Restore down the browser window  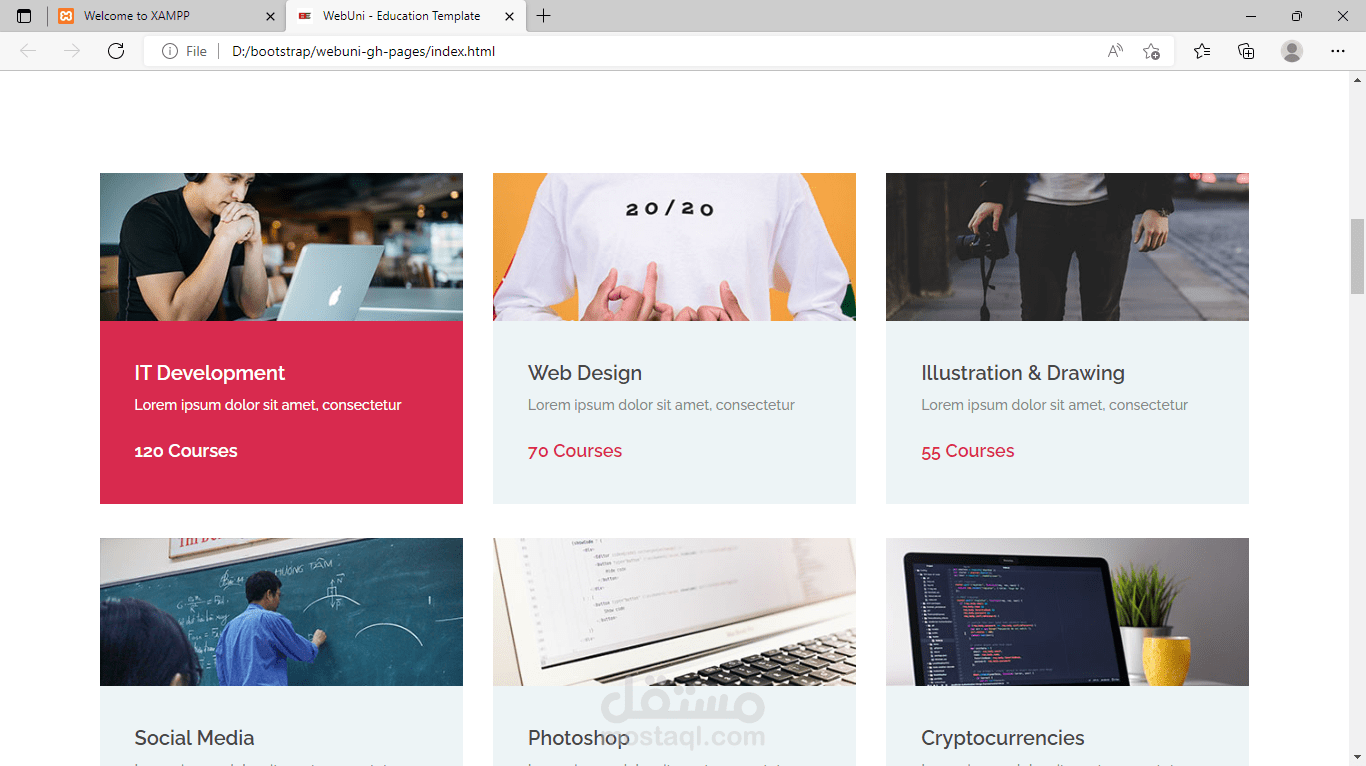pos(1297,16)
